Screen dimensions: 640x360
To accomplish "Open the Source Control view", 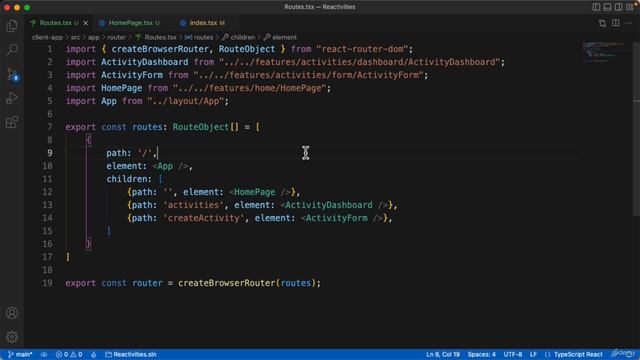I will click(12, 74).
